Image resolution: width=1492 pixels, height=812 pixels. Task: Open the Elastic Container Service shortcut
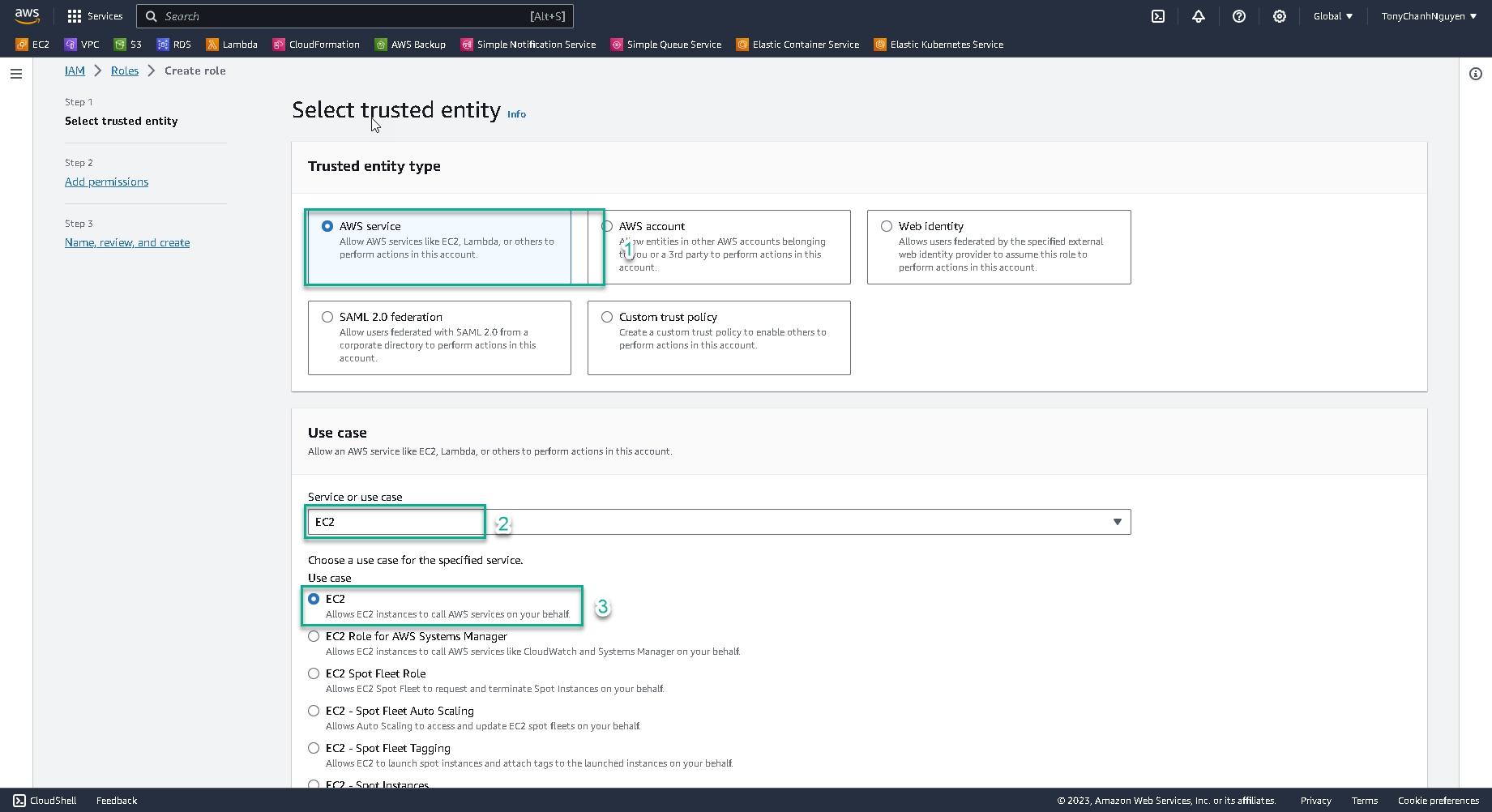[798, 45]
